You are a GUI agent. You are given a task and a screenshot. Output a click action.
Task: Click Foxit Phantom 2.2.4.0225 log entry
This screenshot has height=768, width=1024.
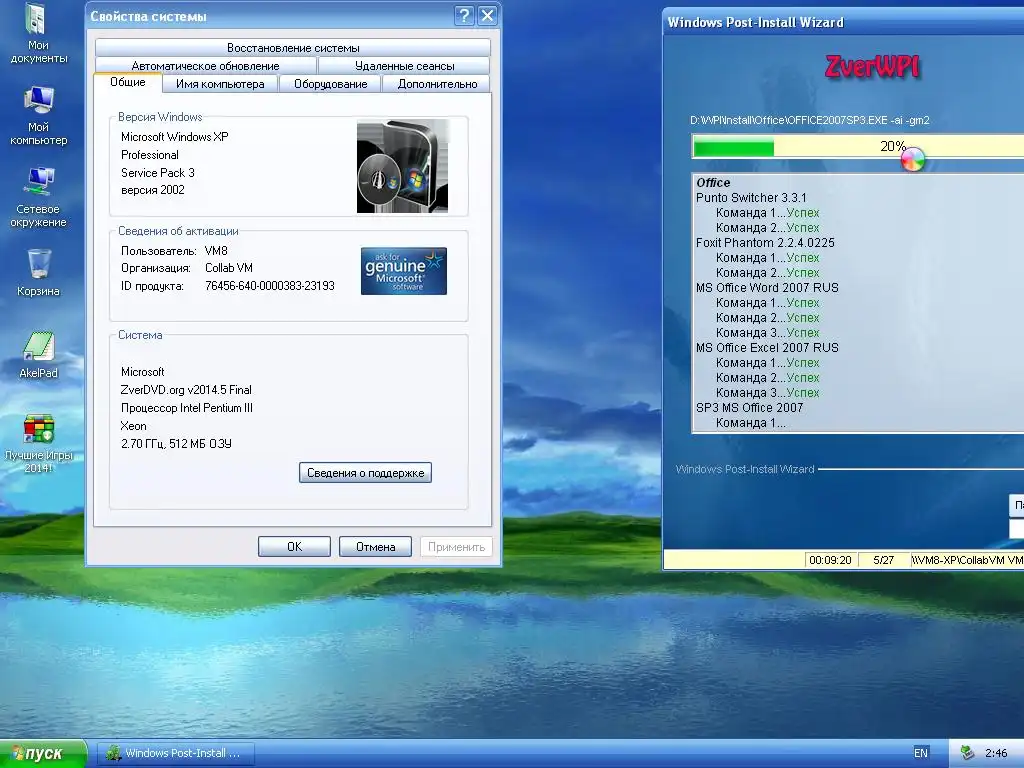[x=765, y=242]
